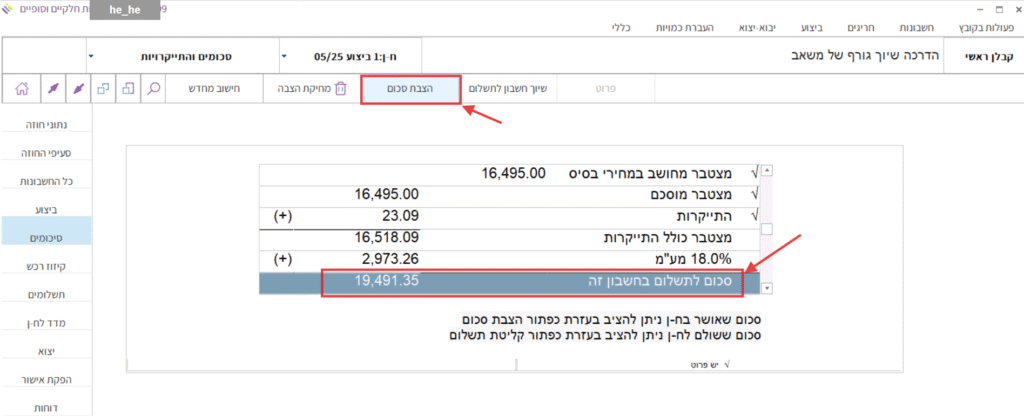Toggle checkmark on מצטבר מוסכם row

pos(754,194)
